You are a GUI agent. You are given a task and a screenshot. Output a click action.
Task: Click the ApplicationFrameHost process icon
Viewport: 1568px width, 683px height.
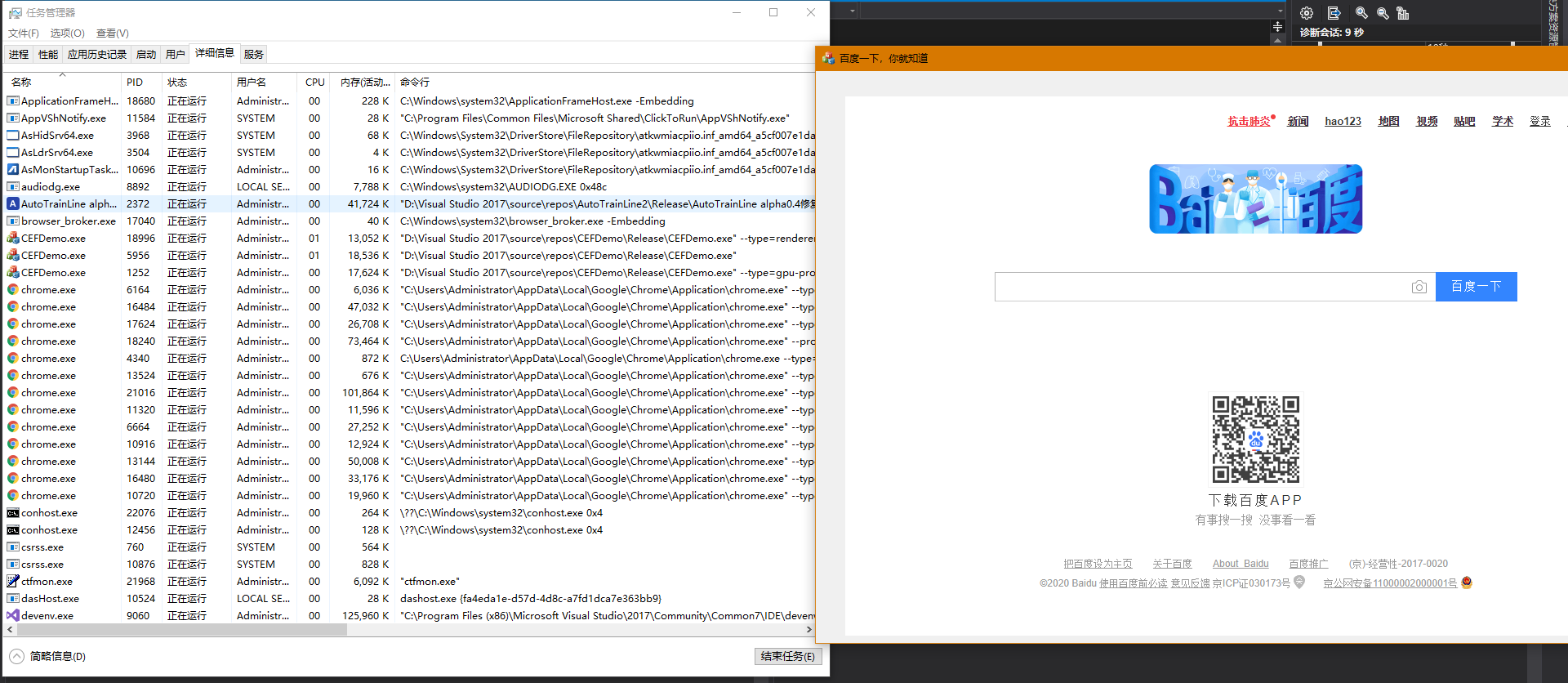pos(13,100)
